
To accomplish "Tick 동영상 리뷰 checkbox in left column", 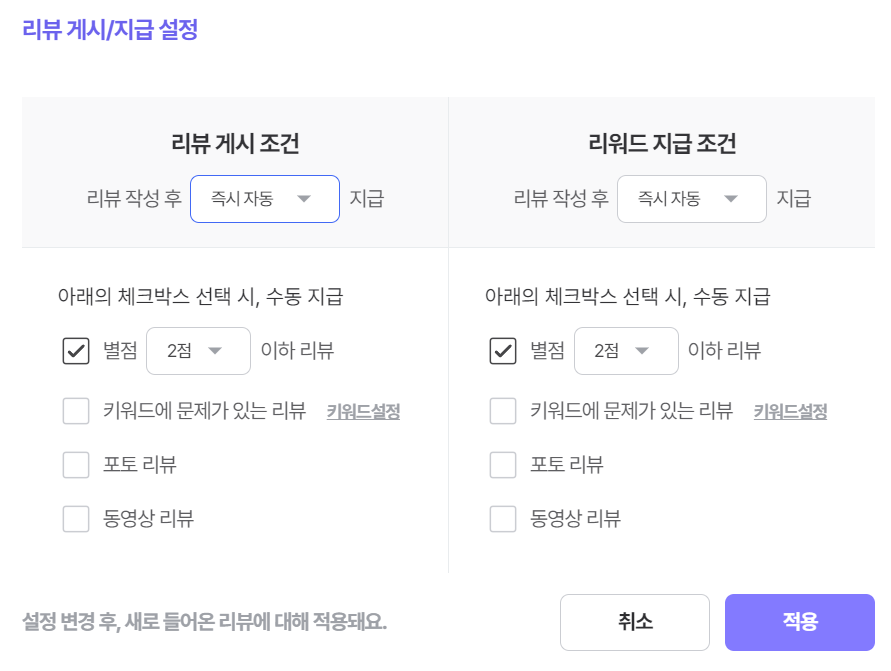I will [x=76, y=519].
